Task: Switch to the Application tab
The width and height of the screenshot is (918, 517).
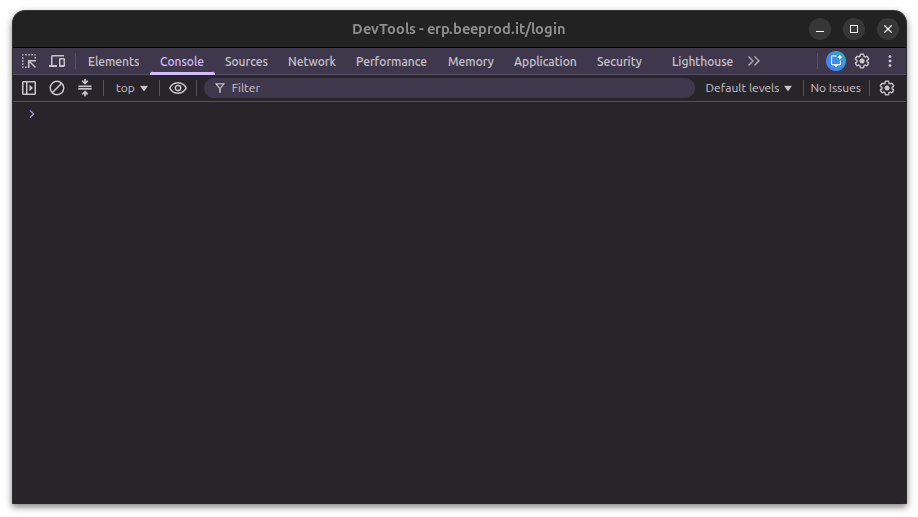Action: tap(545, 61)
